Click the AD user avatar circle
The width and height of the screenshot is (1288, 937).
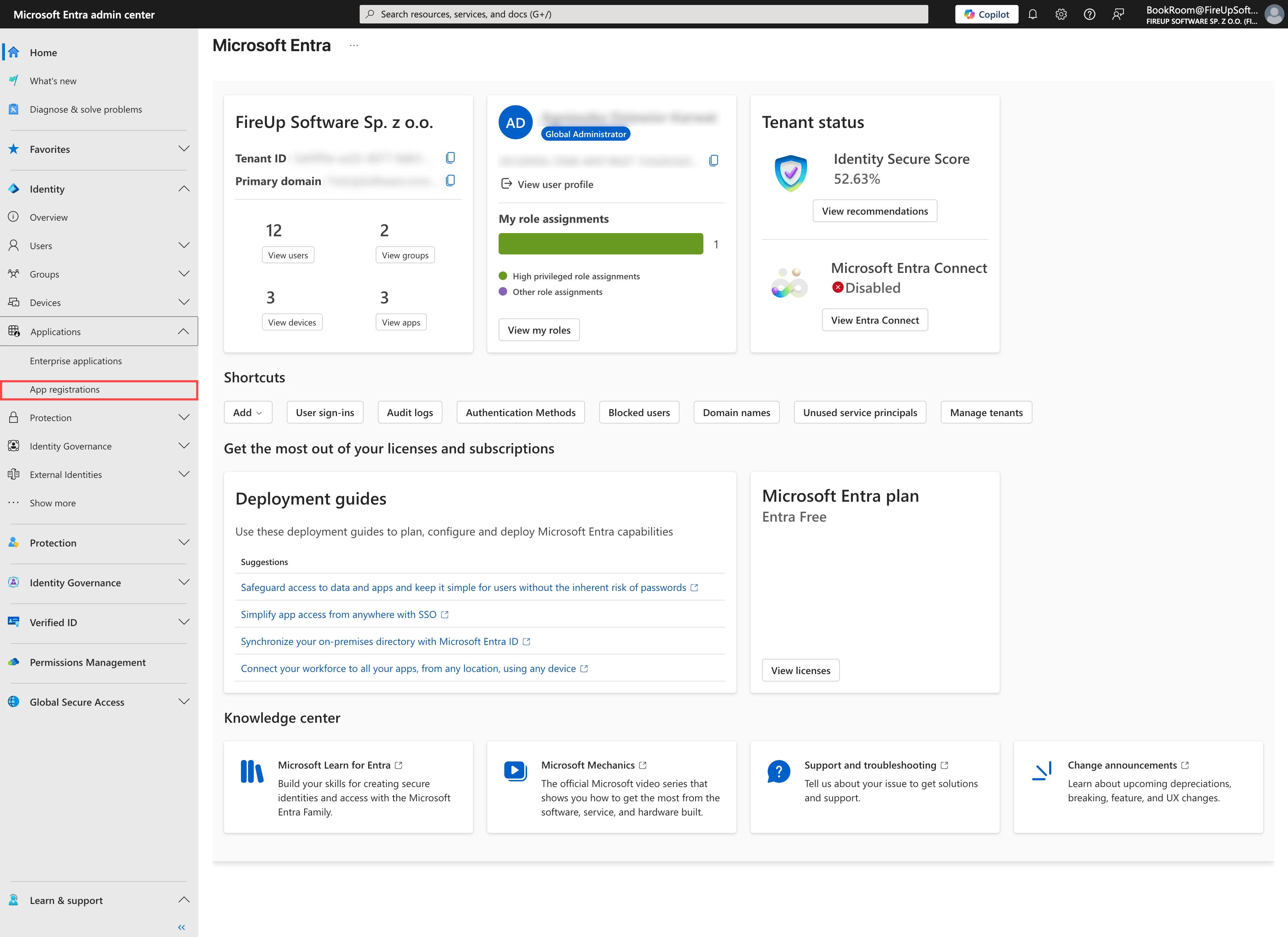click(x=515, y=123)
